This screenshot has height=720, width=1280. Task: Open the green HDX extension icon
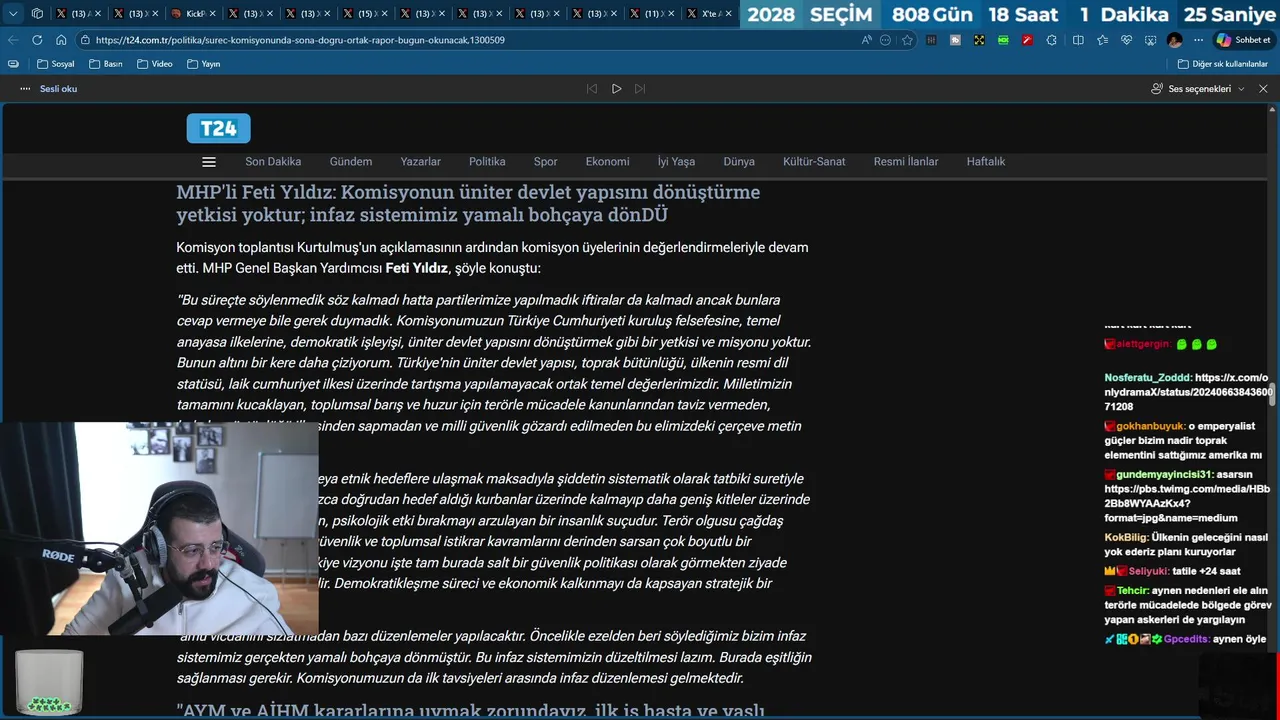[1003, 40]
